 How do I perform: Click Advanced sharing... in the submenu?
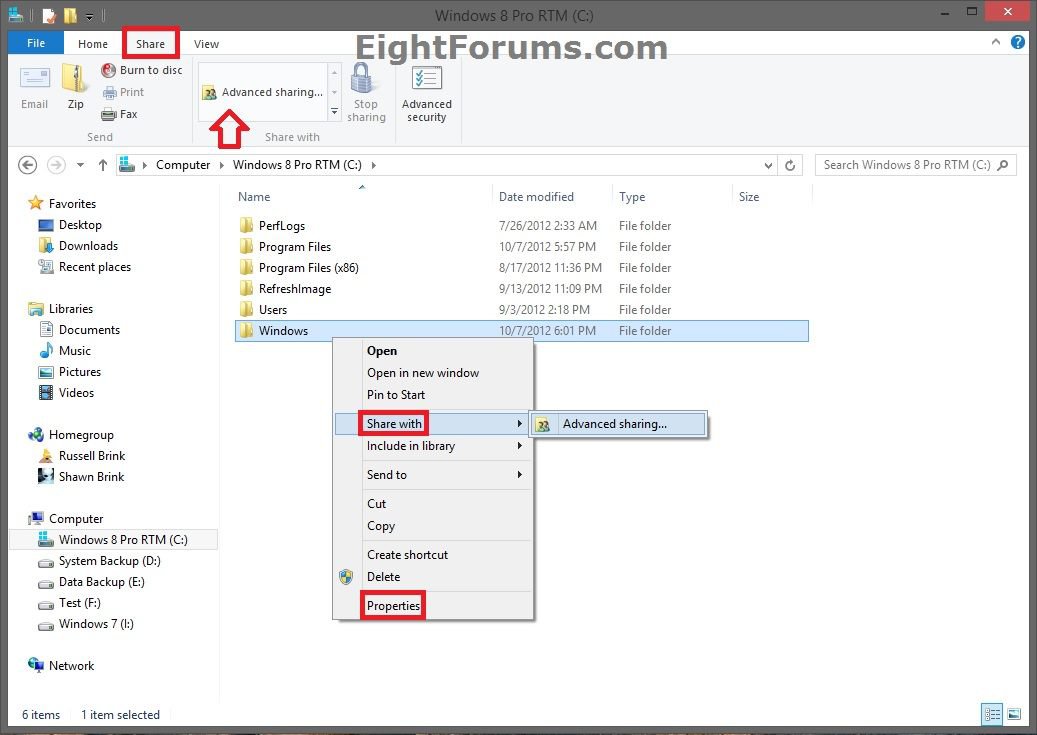click(618, 424)
